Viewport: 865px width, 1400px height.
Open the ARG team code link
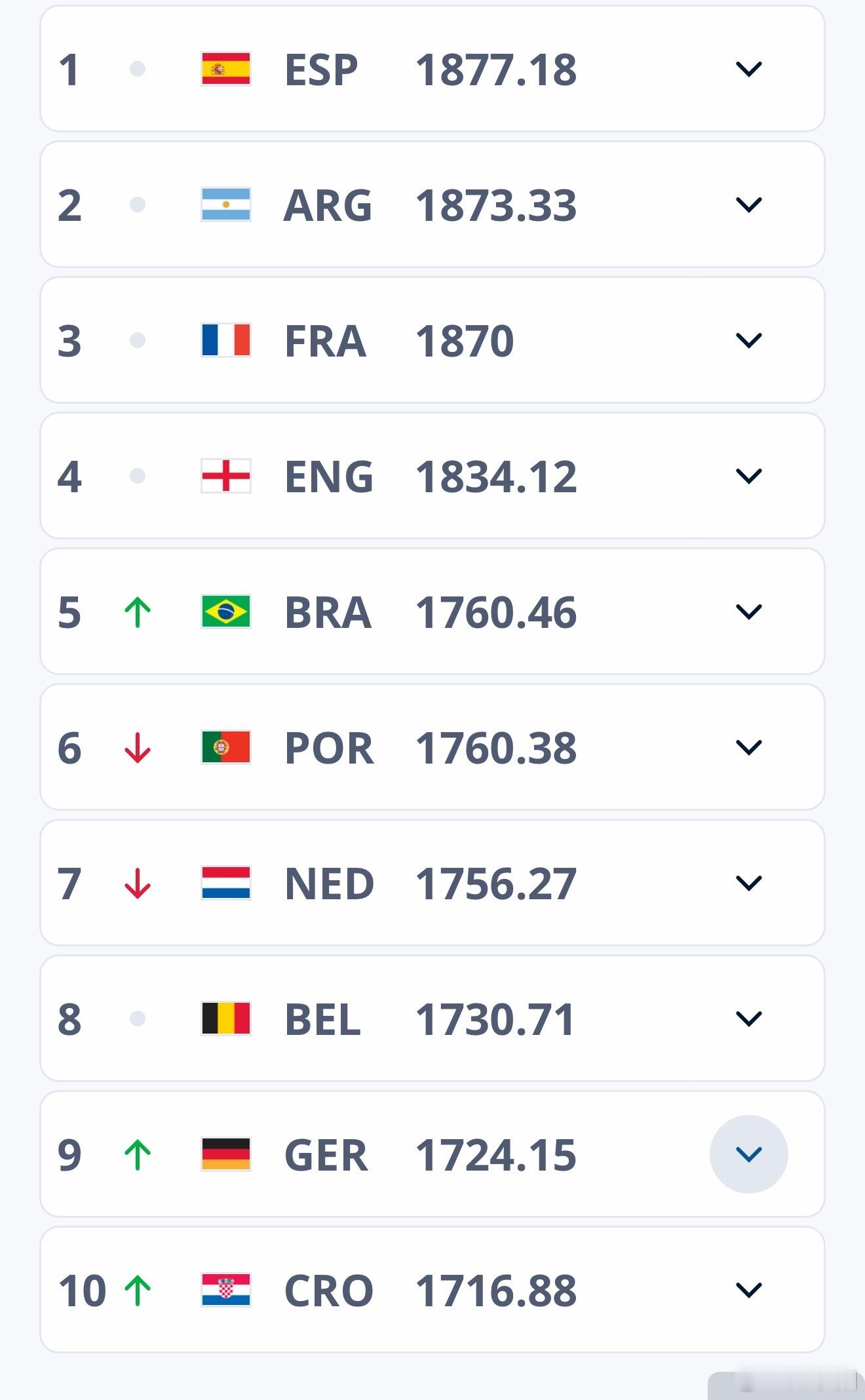(328, 205)
